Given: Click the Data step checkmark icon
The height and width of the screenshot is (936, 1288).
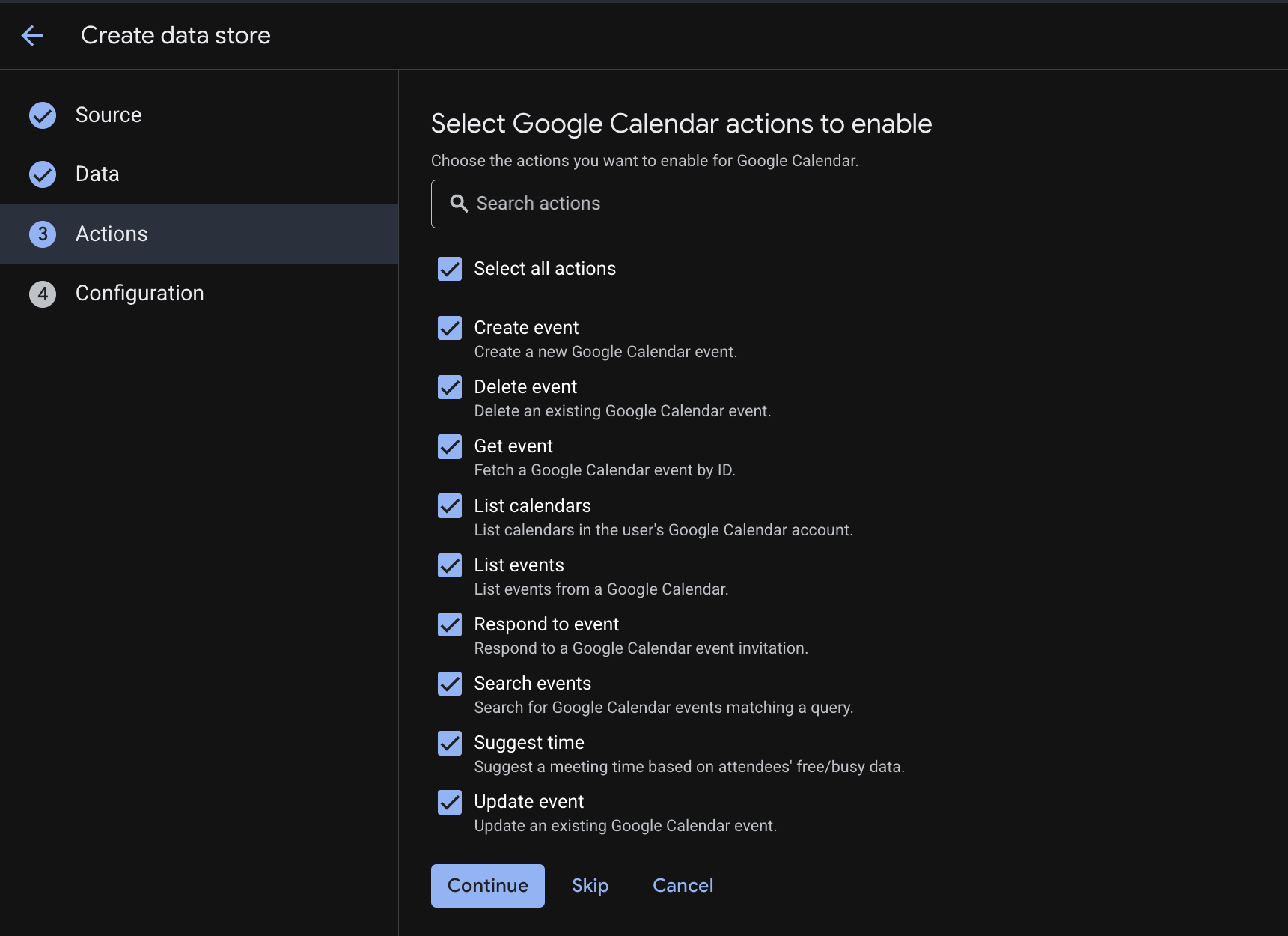Looking at the screenshot, I should [43, 174].
